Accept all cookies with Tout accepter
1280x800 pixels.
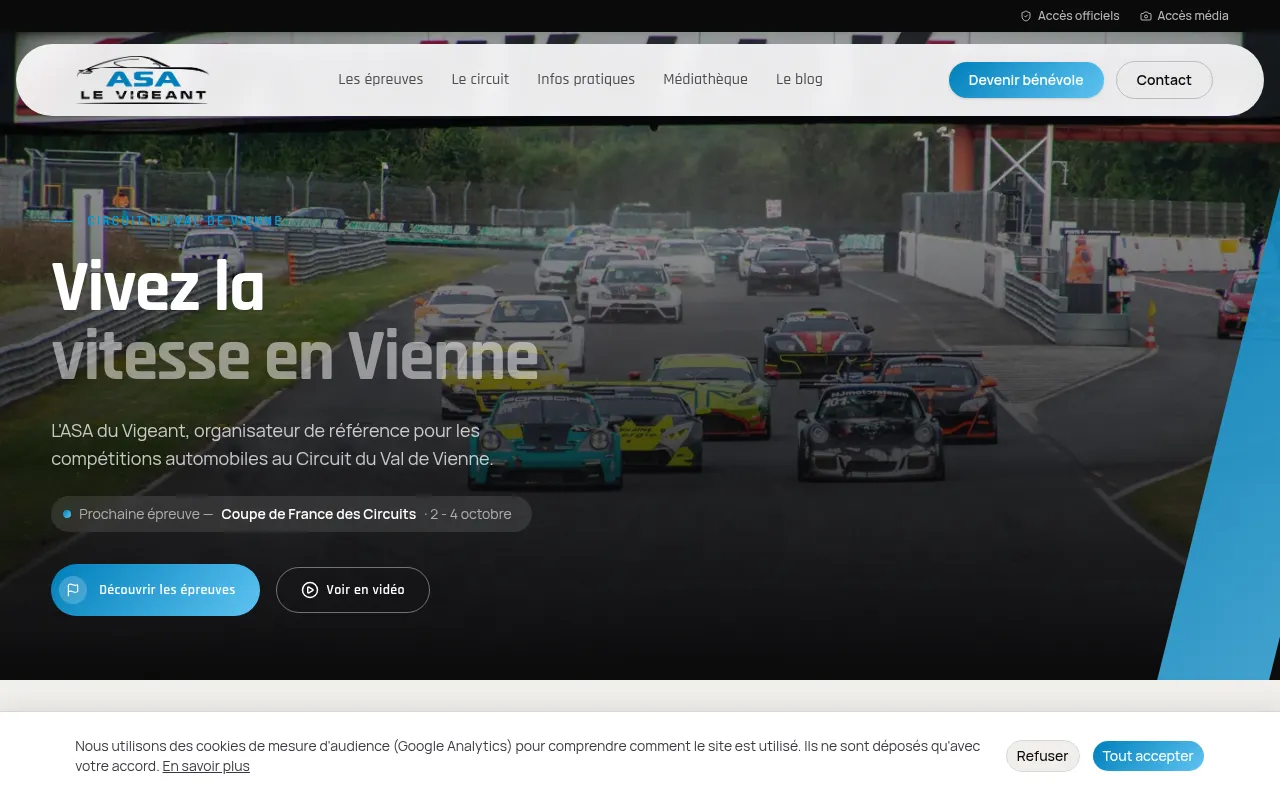click(1148, 756)
